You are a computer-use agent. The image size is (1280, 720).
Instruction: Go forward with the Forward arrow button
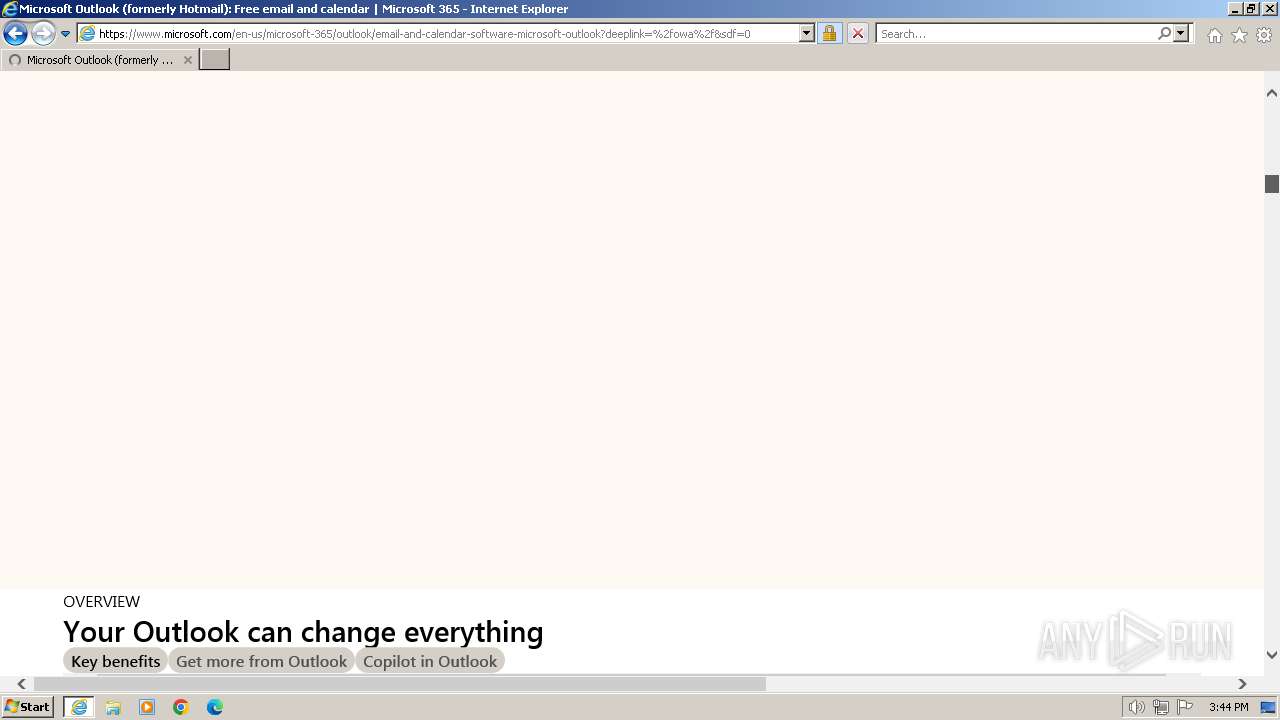(x=43, y=33)
